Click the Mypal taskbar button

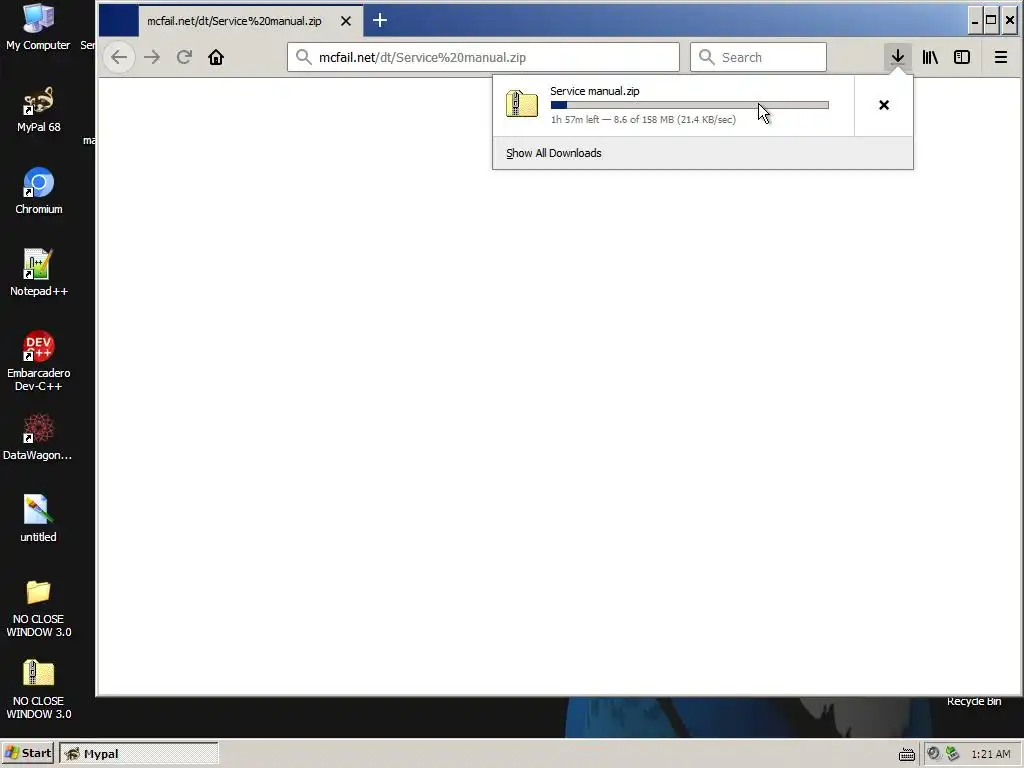tap(138, 753)
